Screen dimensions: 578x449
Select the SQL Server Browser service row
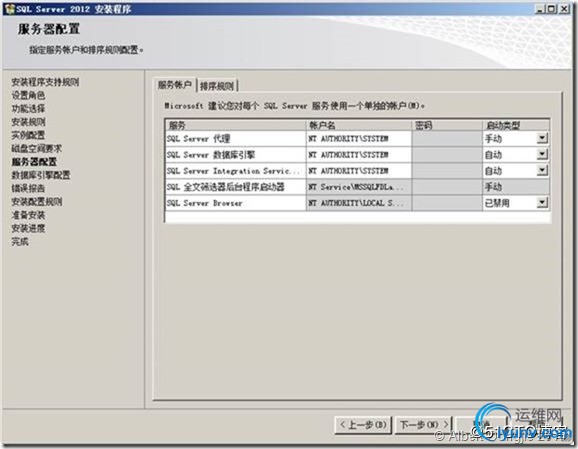pyautogui.click(x=357, y=203)
